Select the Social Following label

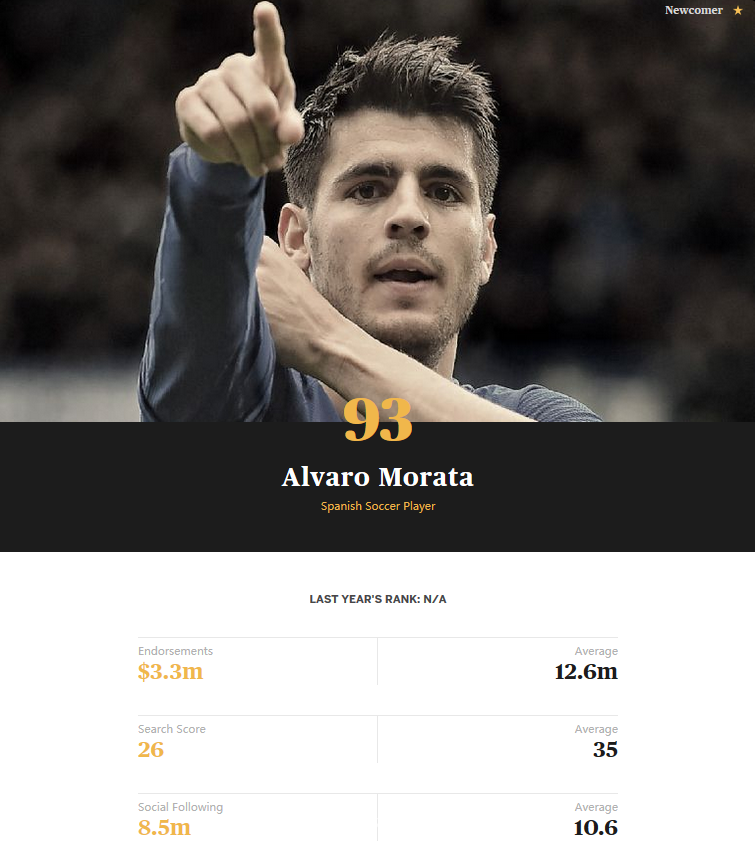coord(180,807)
